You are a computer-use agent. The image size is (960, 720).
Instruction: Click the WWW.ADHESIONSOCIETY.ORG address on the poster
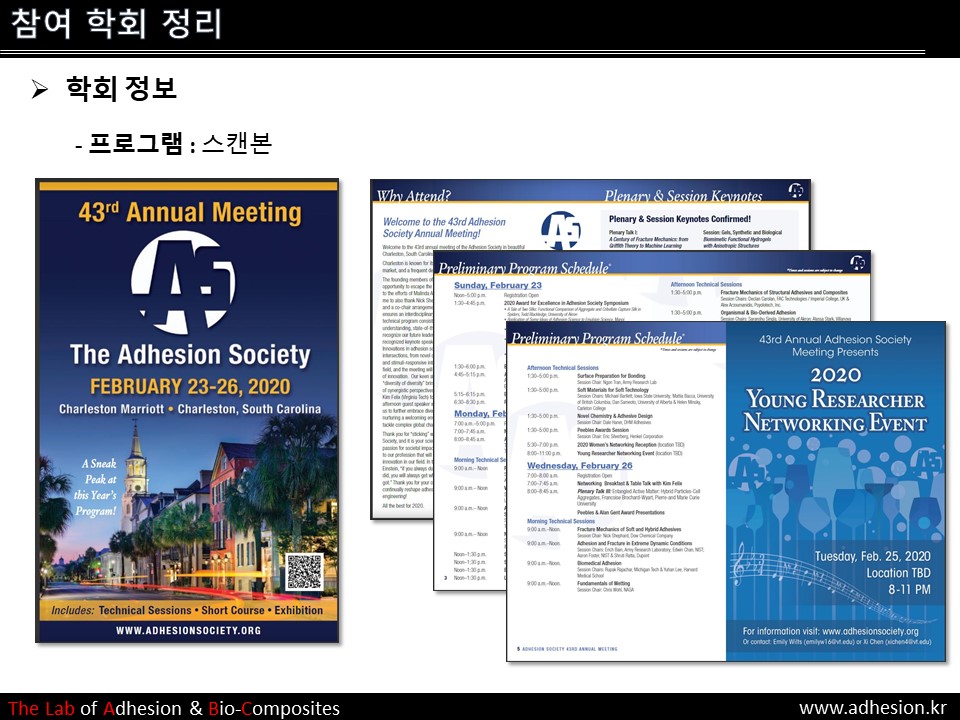pyautogui.click(x=188, y=630)
